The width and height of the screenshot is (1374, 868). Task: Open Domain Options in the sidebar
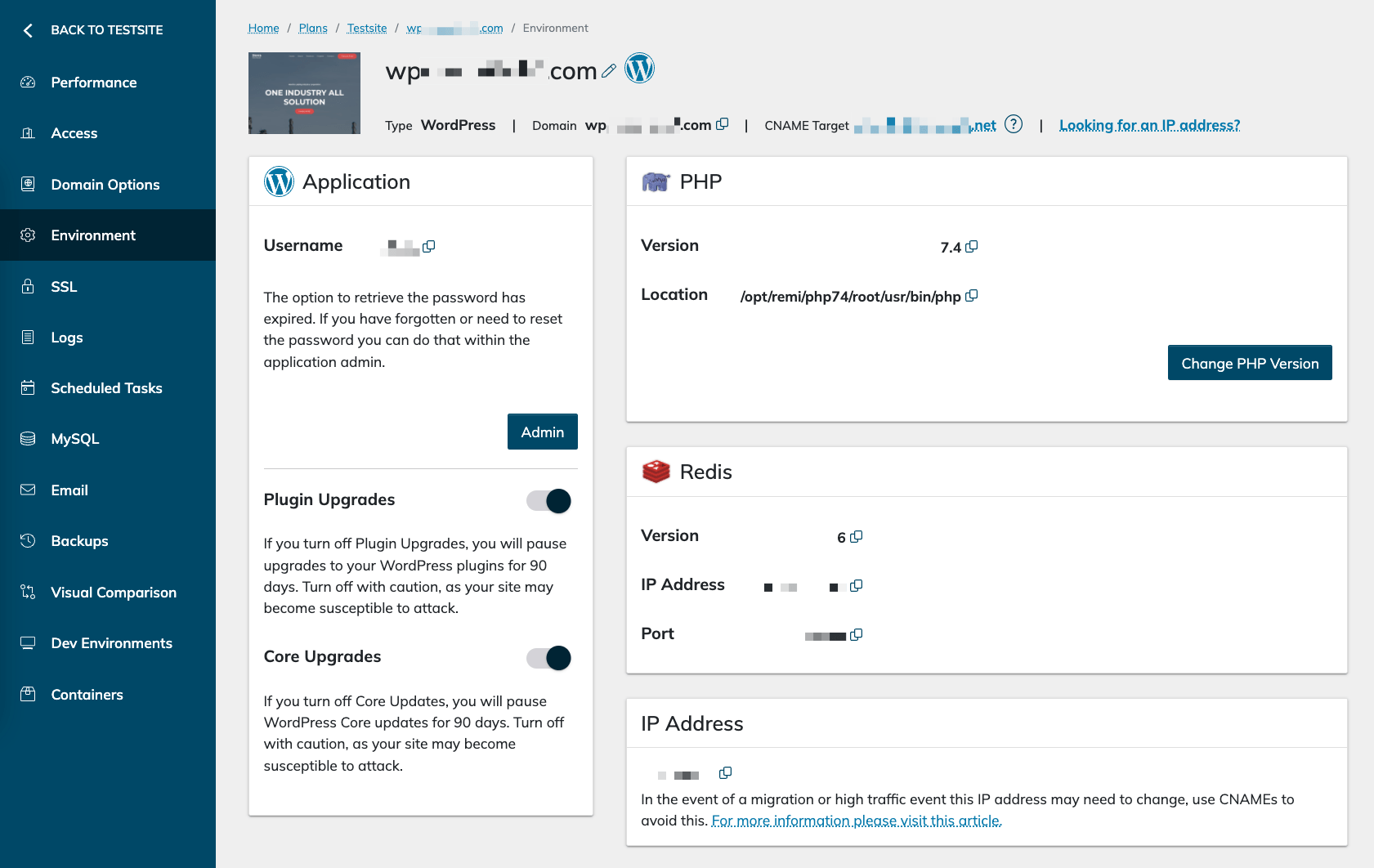point(108,184)
